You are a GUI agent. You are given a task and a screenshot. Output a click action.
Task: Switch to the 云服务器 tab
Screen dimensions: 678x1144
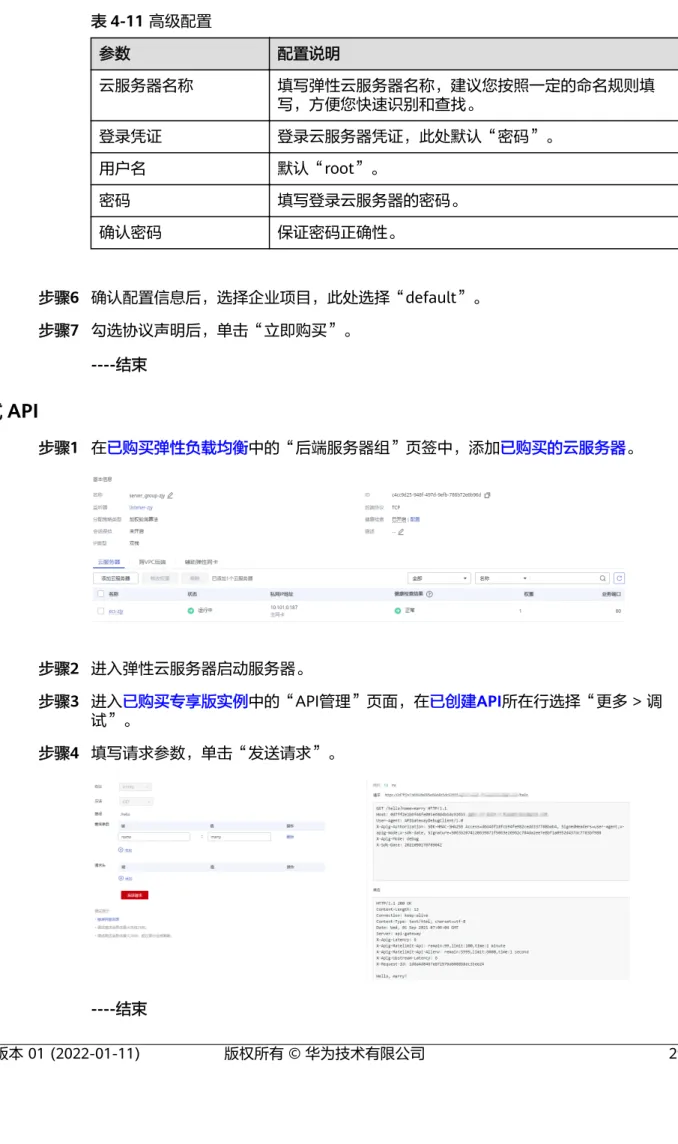pos(109,562)
